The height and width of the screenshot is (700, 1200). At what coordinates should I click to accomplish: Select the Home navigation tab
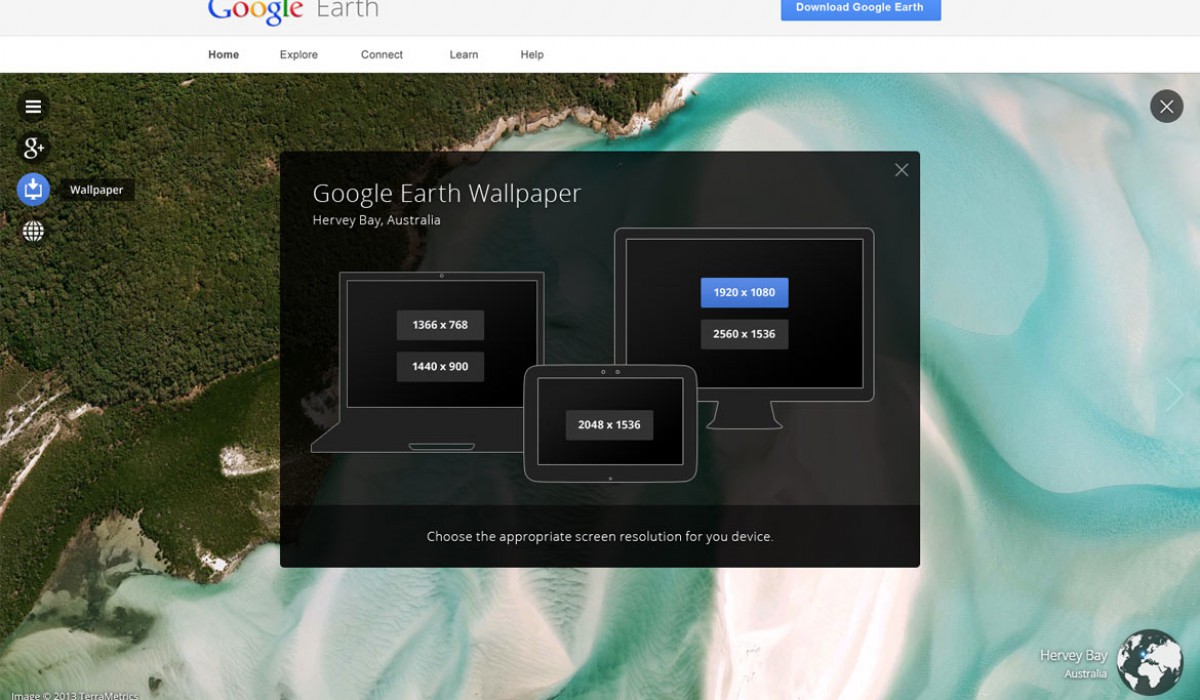pyautogui.click(x=223, y=55)
